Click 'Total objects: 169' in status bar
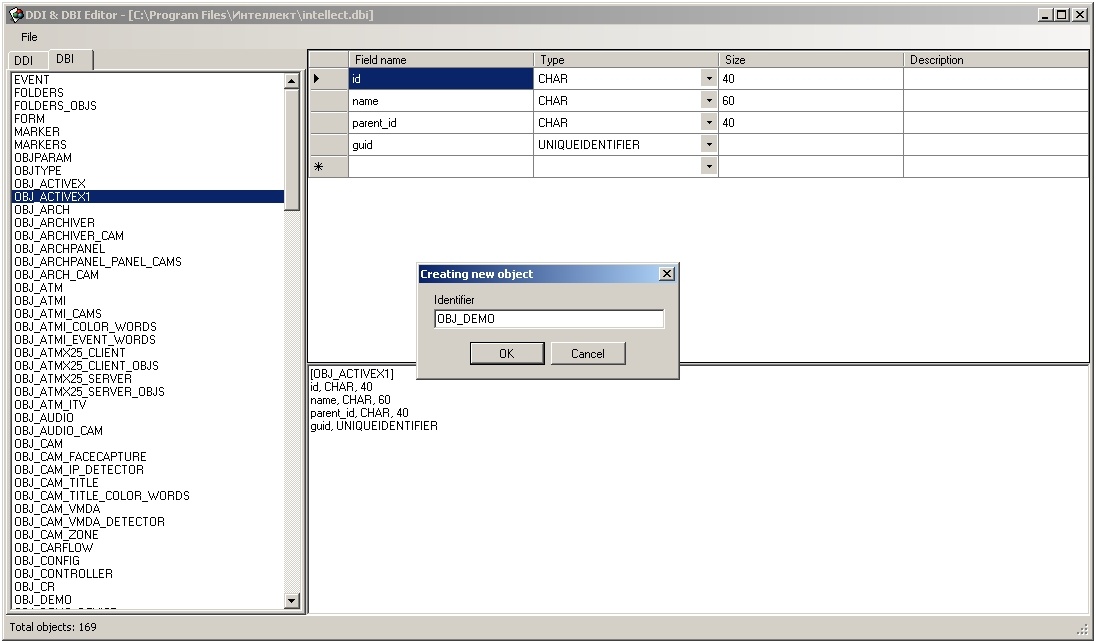The image size is (1096, 643). coord(52,627)
